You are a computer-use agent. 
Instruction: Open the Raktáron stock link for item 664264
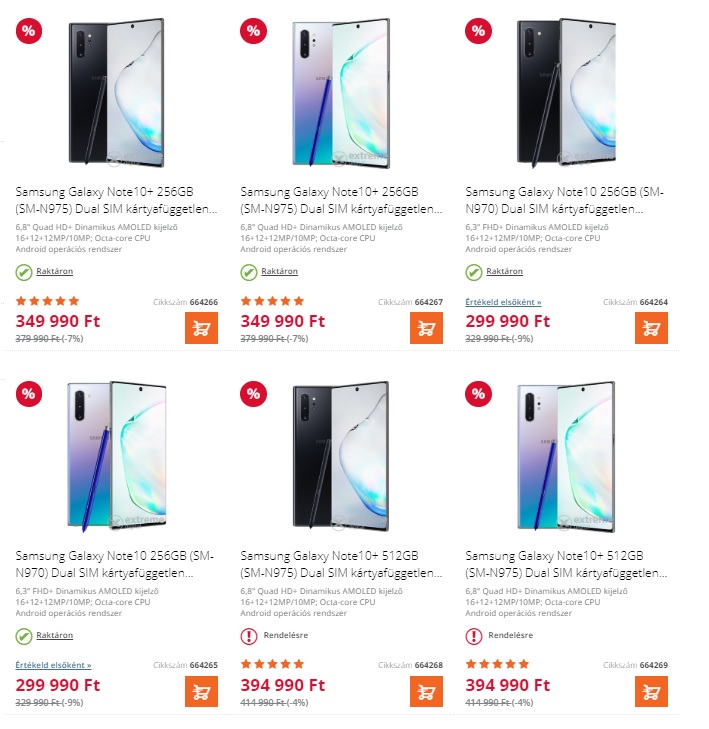click(x=504, y=272)
